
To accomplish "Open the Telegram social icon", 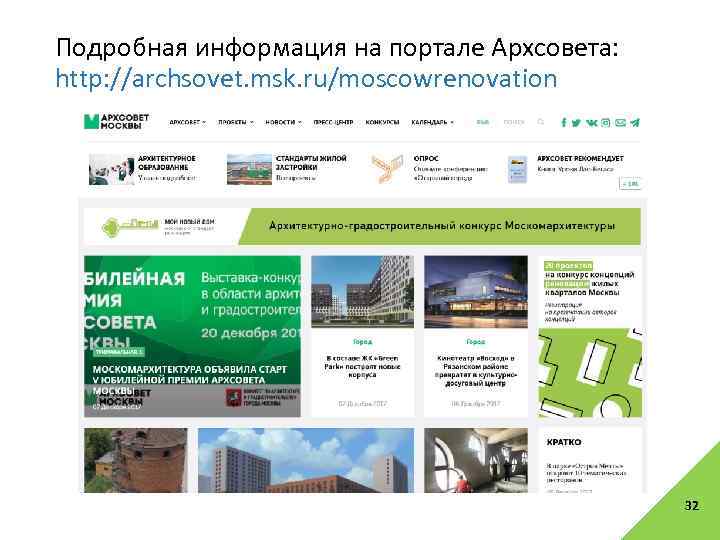I will pyautogui.click(x=635, y=123).
